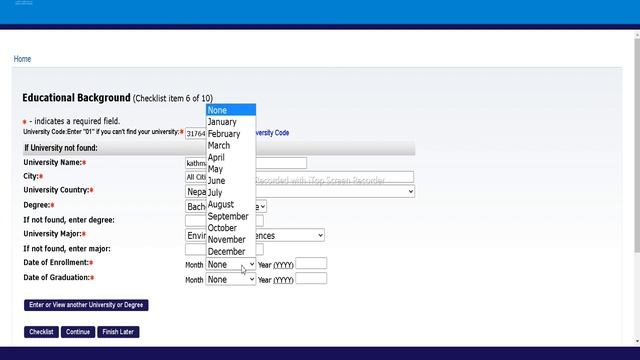Pick March in the month dropdown list
640x360 pixels.
[x=231, y=145]
